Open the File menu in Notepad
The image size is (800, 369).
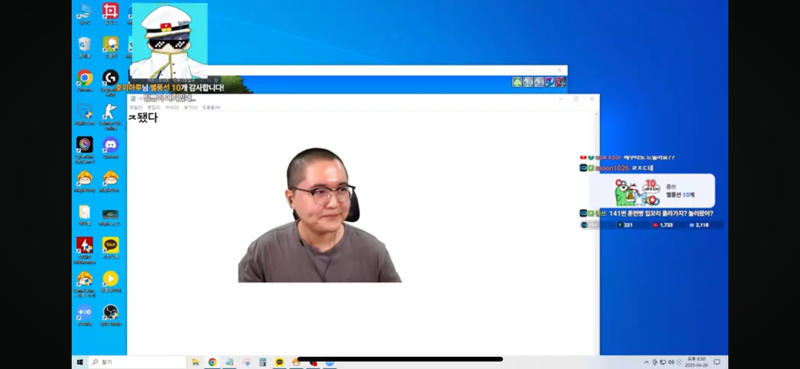pos(136,108)
